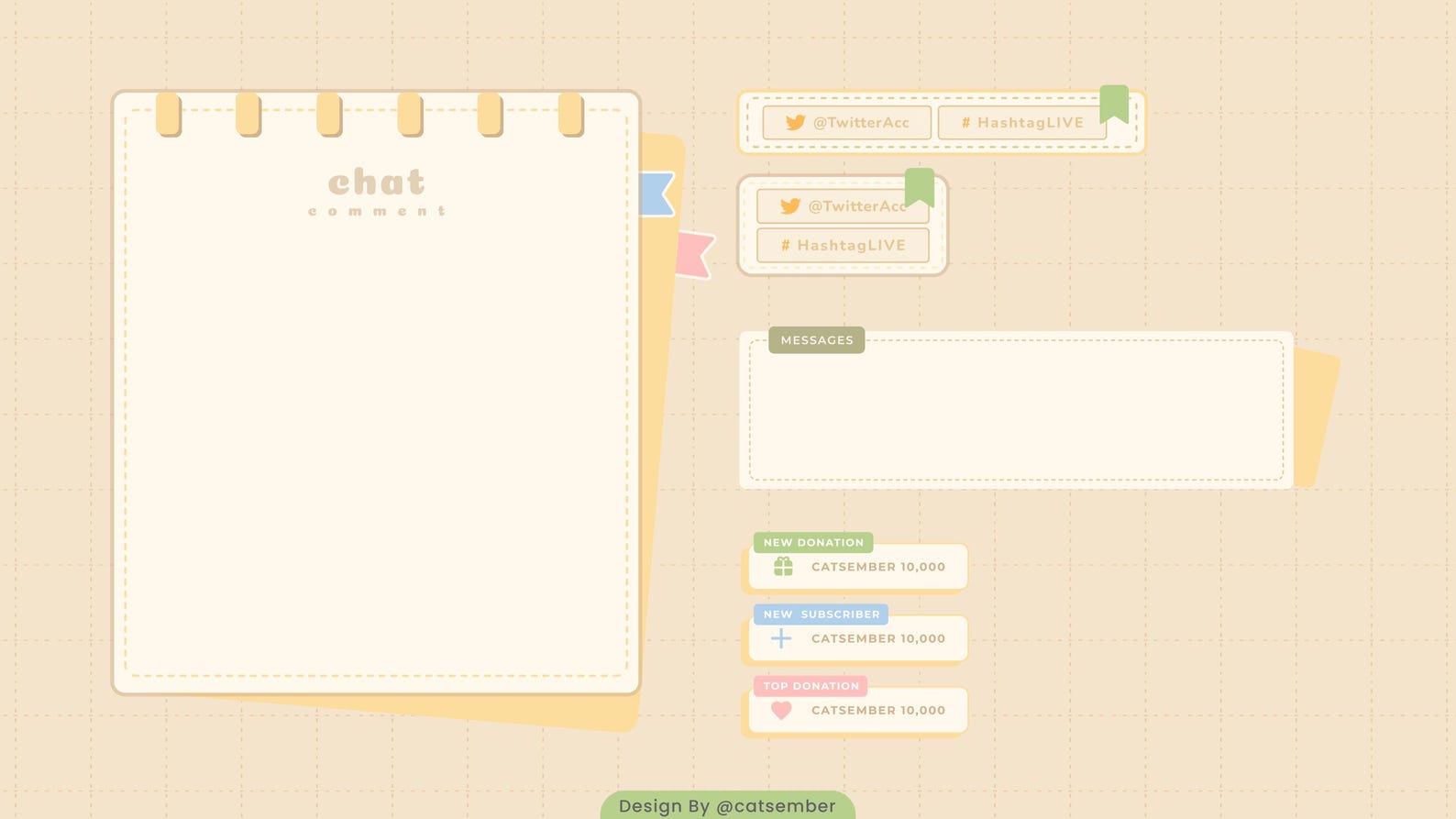Click the green bookmark ribbon on the wide banner

tap(1114, 104)
